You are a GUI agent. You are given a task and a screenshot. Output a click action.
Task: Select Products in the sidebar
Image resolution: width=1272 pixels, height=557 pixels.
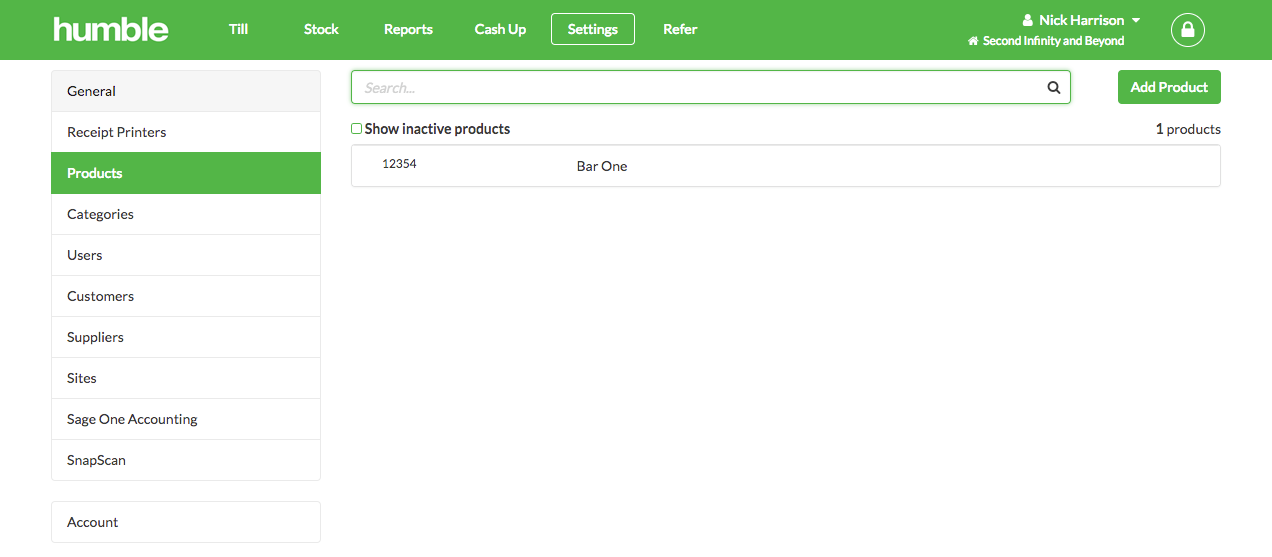[186, 173]
